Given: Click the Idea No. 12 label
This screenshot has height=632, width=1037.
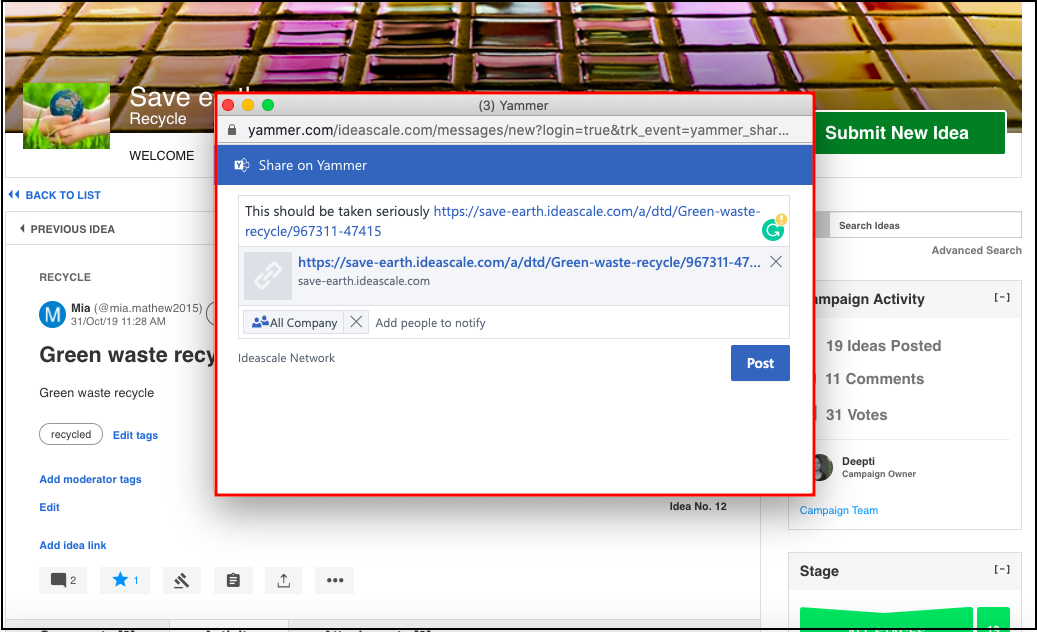Looking at the screenshot, I should coord(698,506).
